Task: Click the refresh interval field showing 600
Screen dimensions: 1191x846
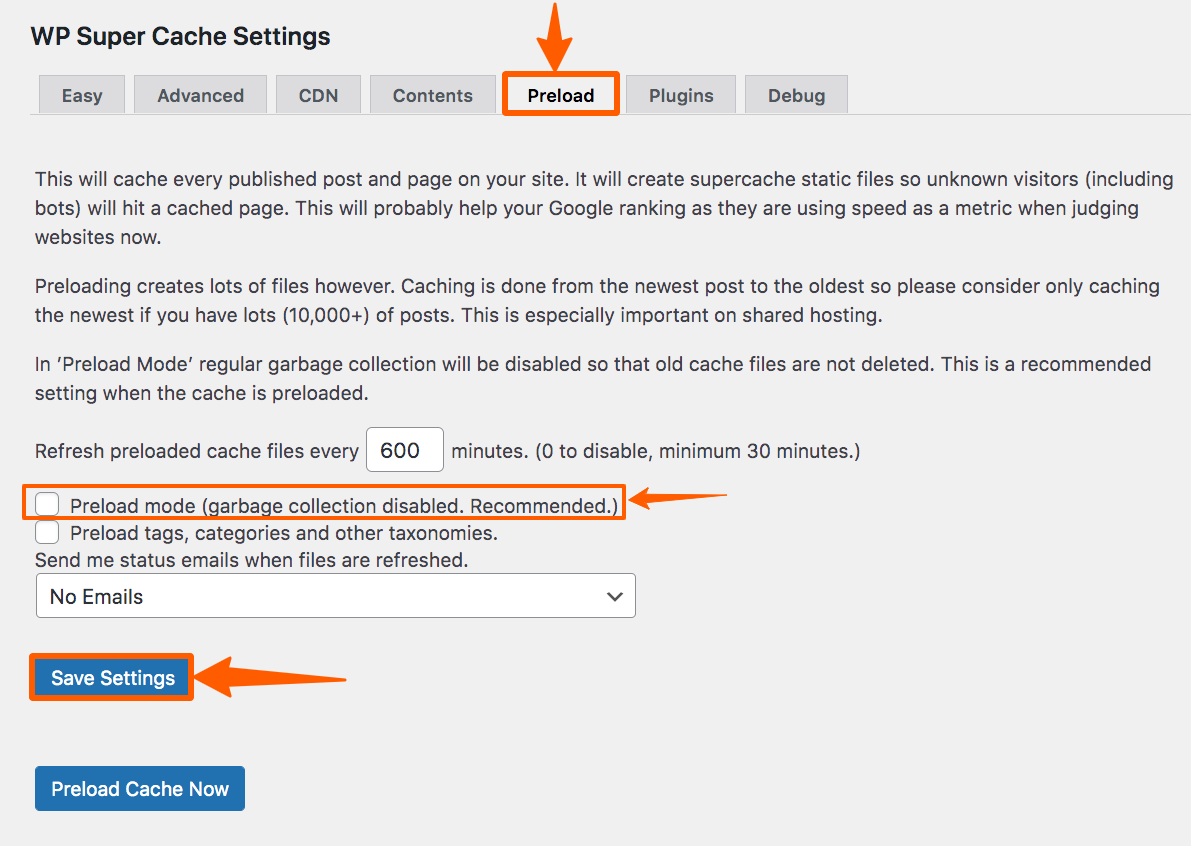Action: coord(404,449)
